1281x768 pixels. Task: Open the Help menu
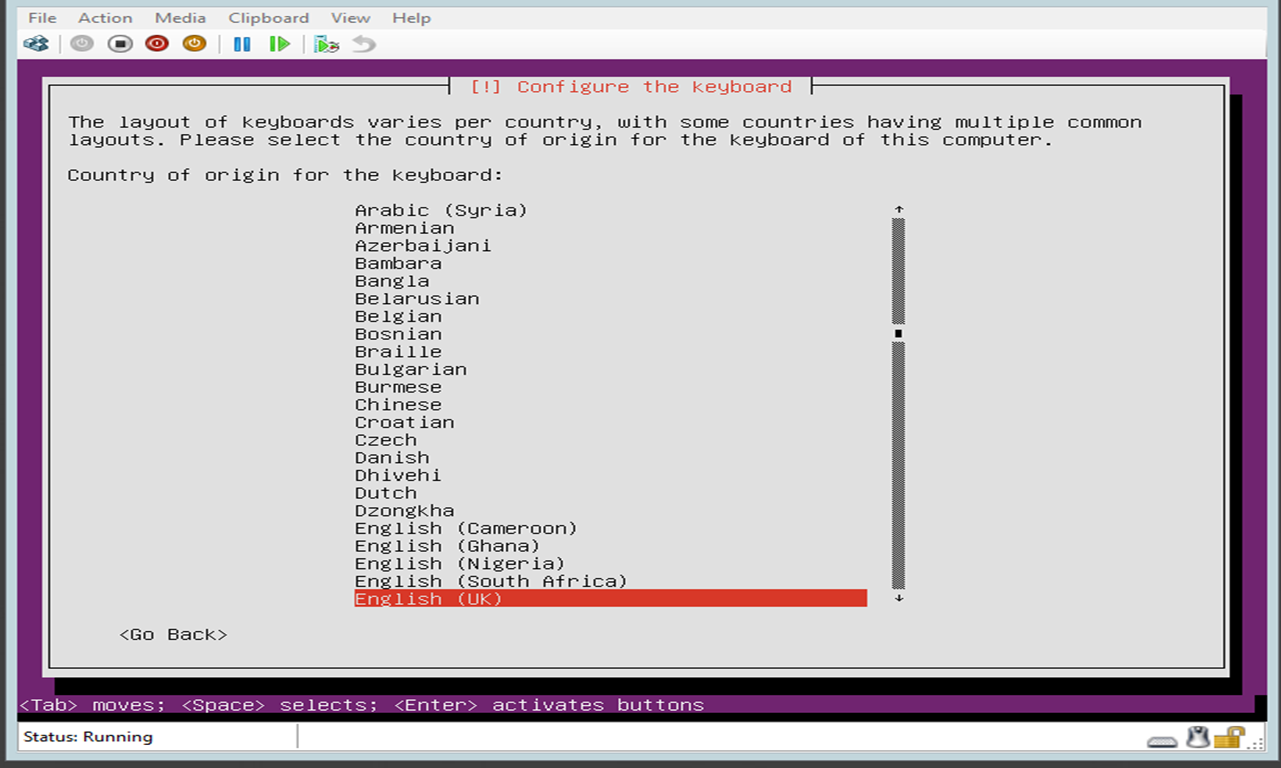pyautogui.click(x=411, y=18)
